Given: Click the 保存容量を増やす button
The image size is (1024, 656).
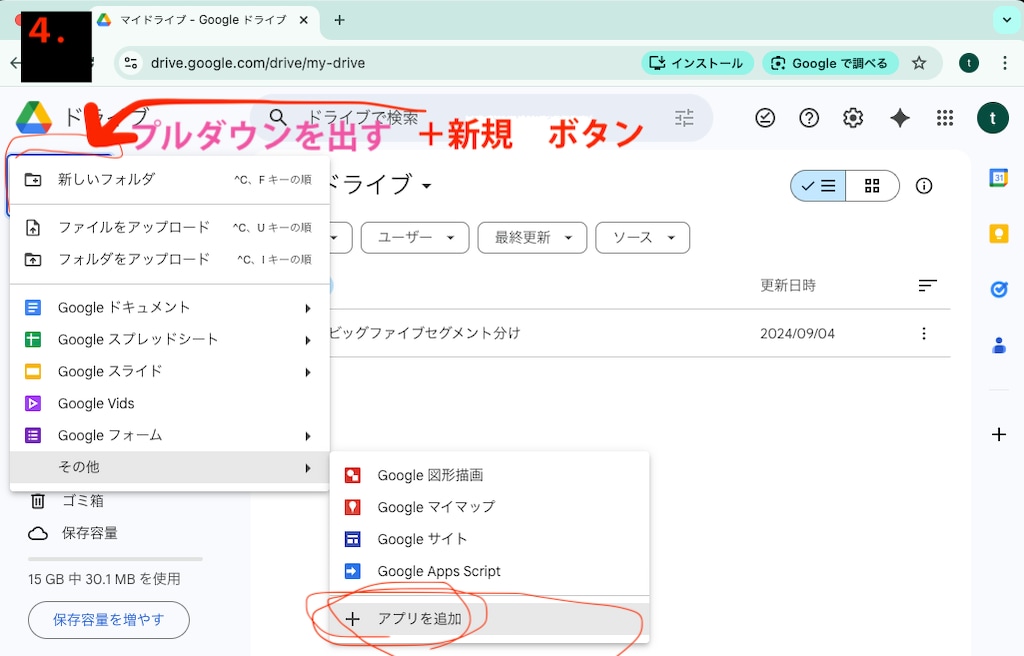Looking at the screenshot, I should (108, 620).
